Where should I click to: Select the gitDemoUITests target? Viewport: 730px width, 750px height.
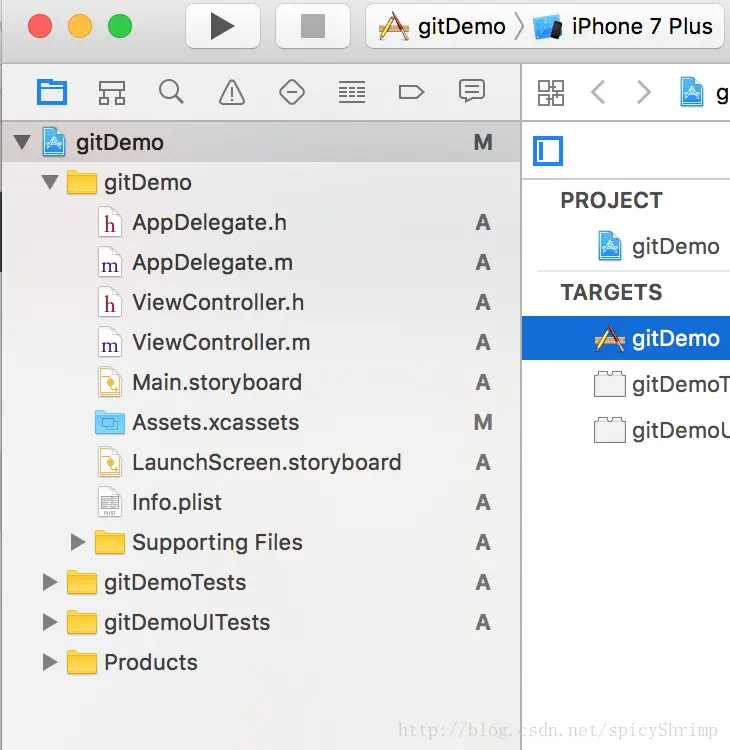click(x=626, y=430)
